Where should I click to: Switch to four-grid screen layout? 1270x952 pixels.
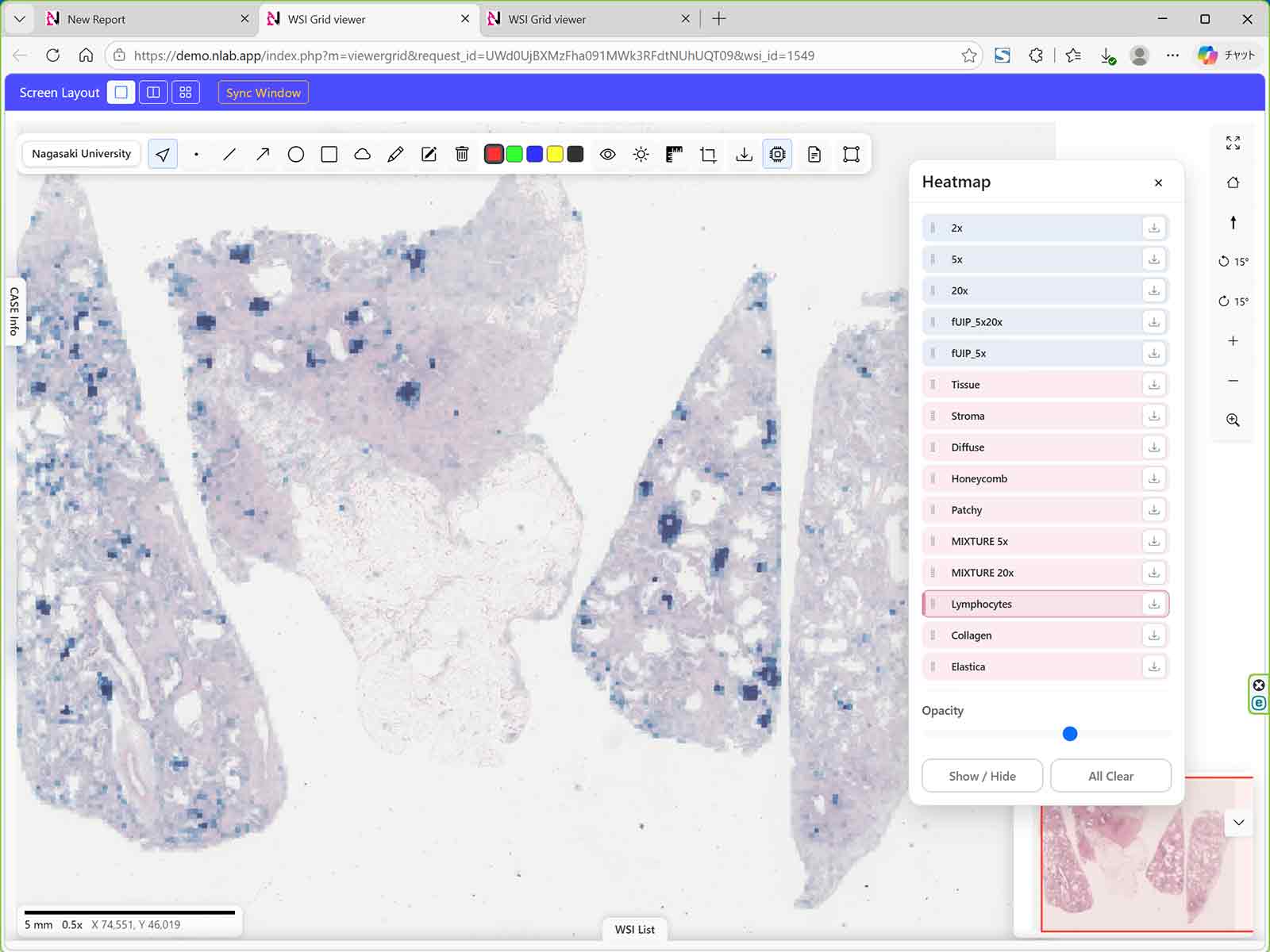[186, 93]
